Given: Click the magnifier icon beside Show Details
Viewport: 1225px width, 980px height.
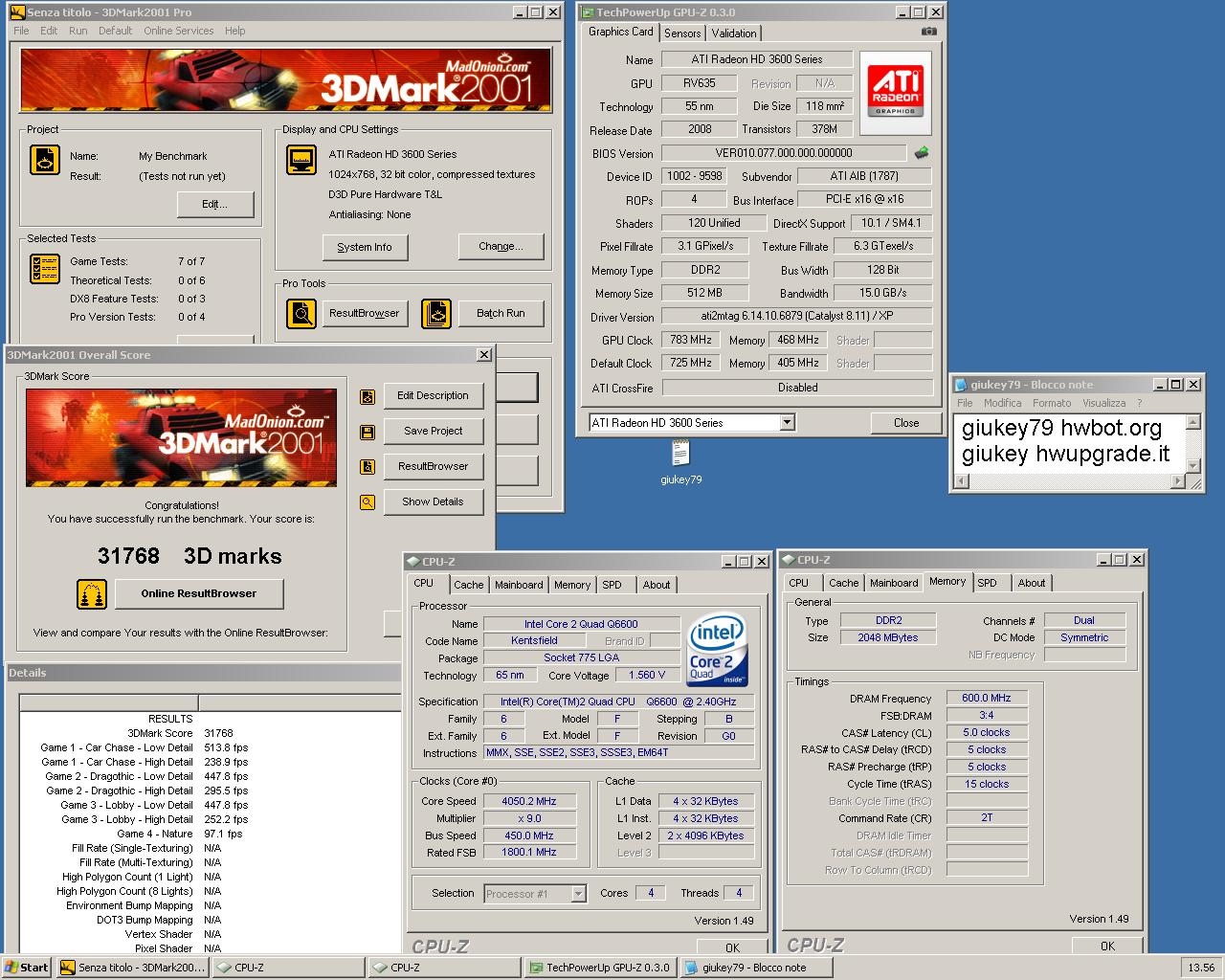Looking at the screenshot, I should point(367,502).
